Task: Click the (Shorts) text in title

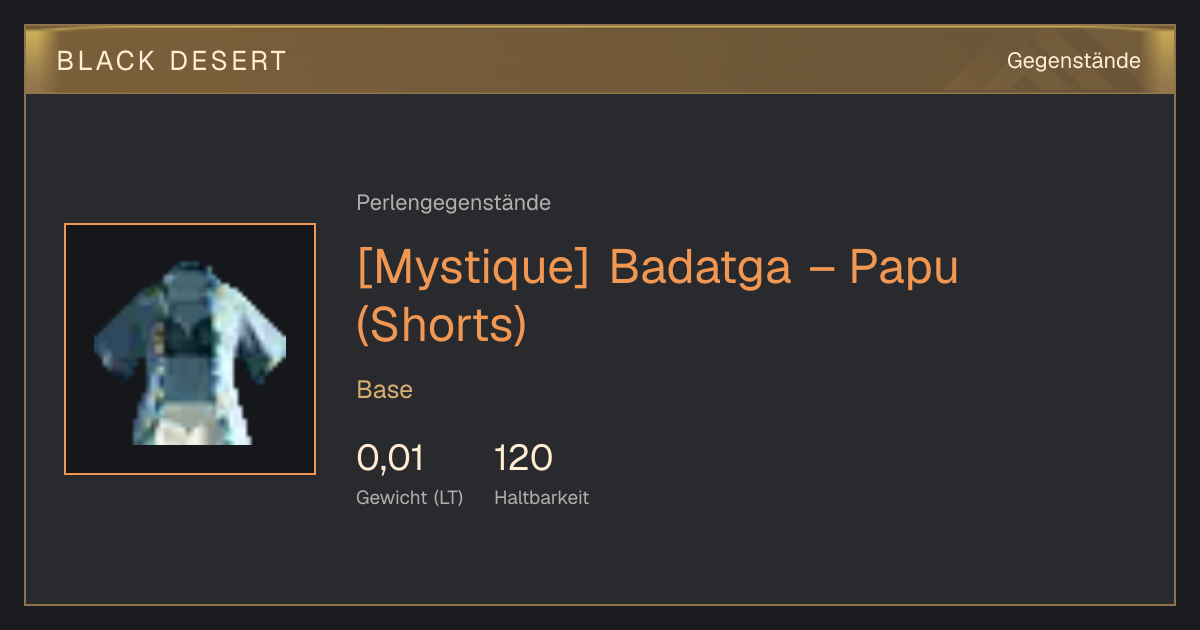Action: (x=441, y=325)
